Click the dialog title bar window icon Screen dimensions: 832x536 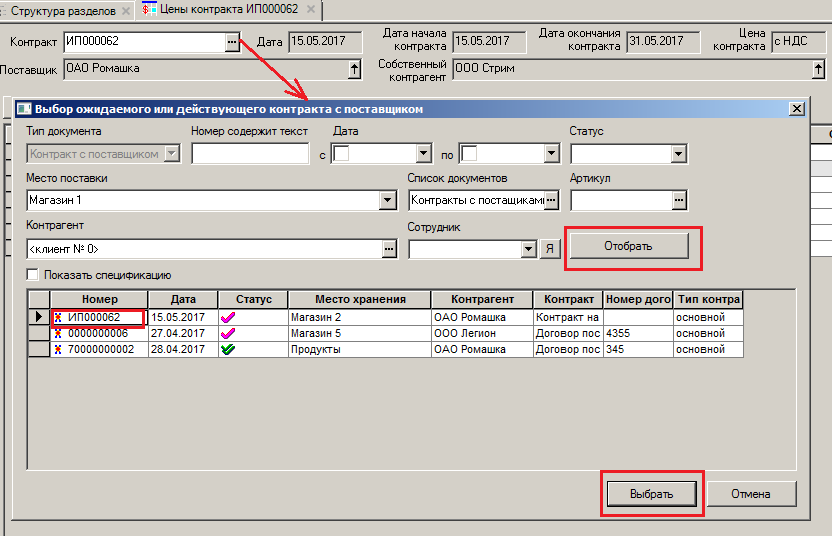pos(23,109)
